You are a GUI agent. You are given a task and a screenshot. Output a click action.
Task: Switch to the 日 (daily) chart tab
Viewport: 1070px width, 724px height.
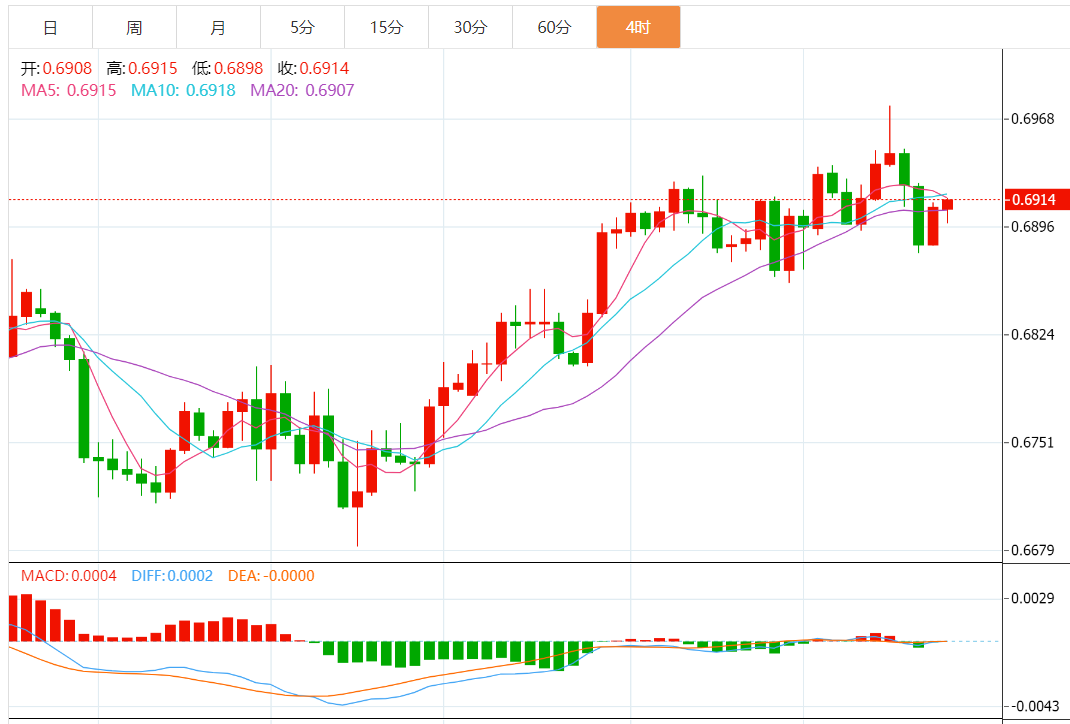click(50, 27)
